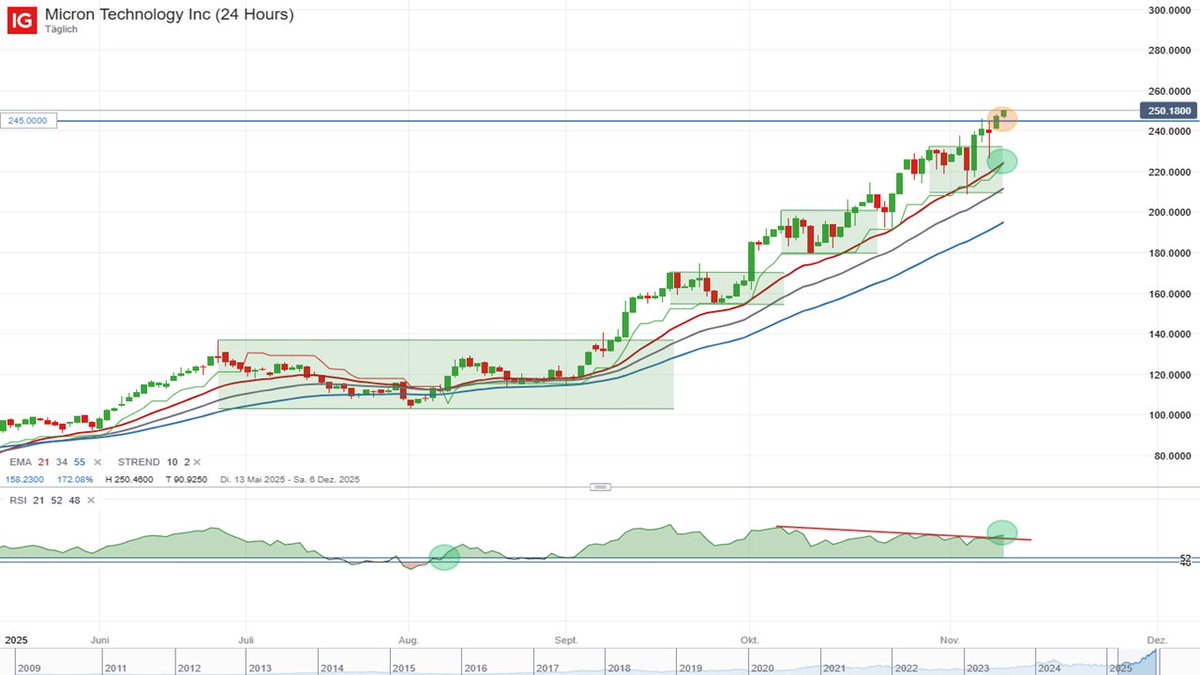
Task: Open the Täglich timeframe selector
Action: [61, 29]
